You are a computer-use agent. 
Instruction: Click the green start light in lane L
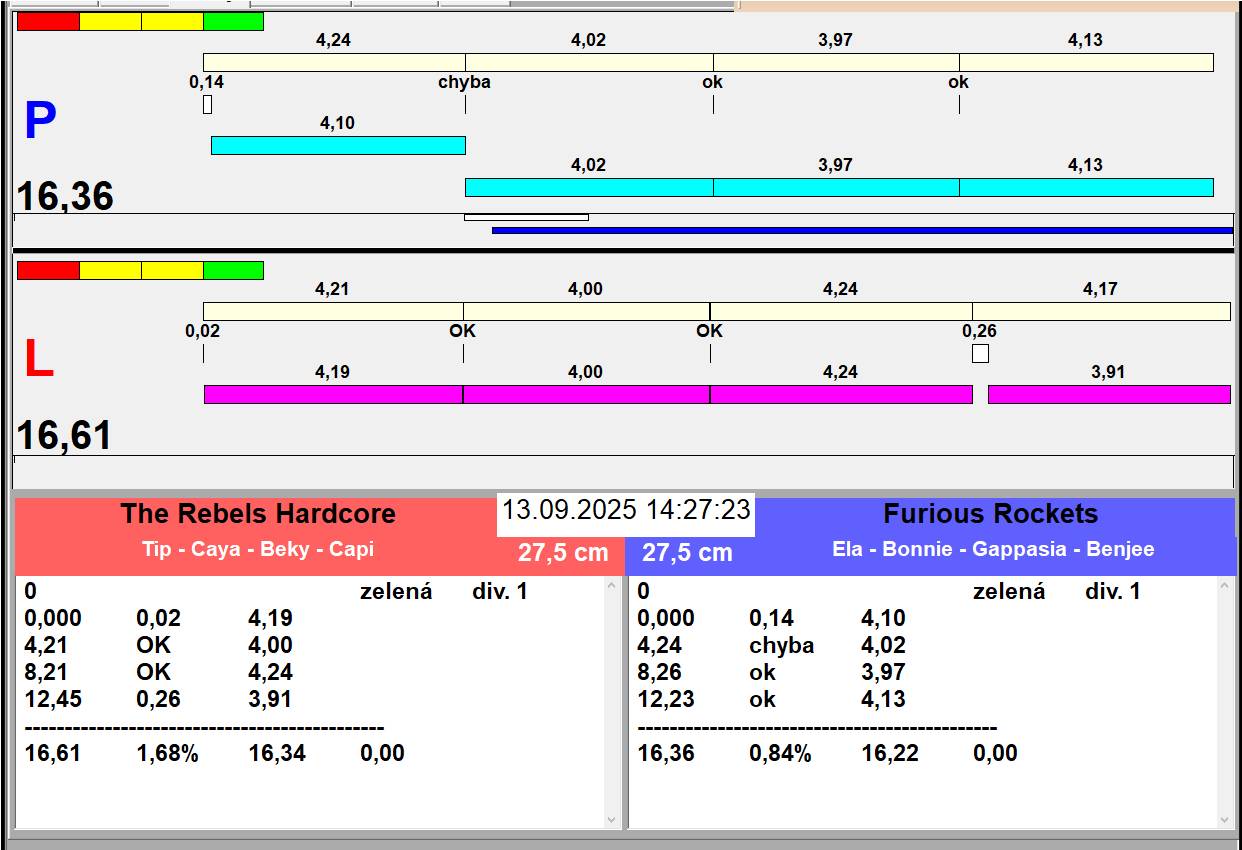[x=233, y=270]
